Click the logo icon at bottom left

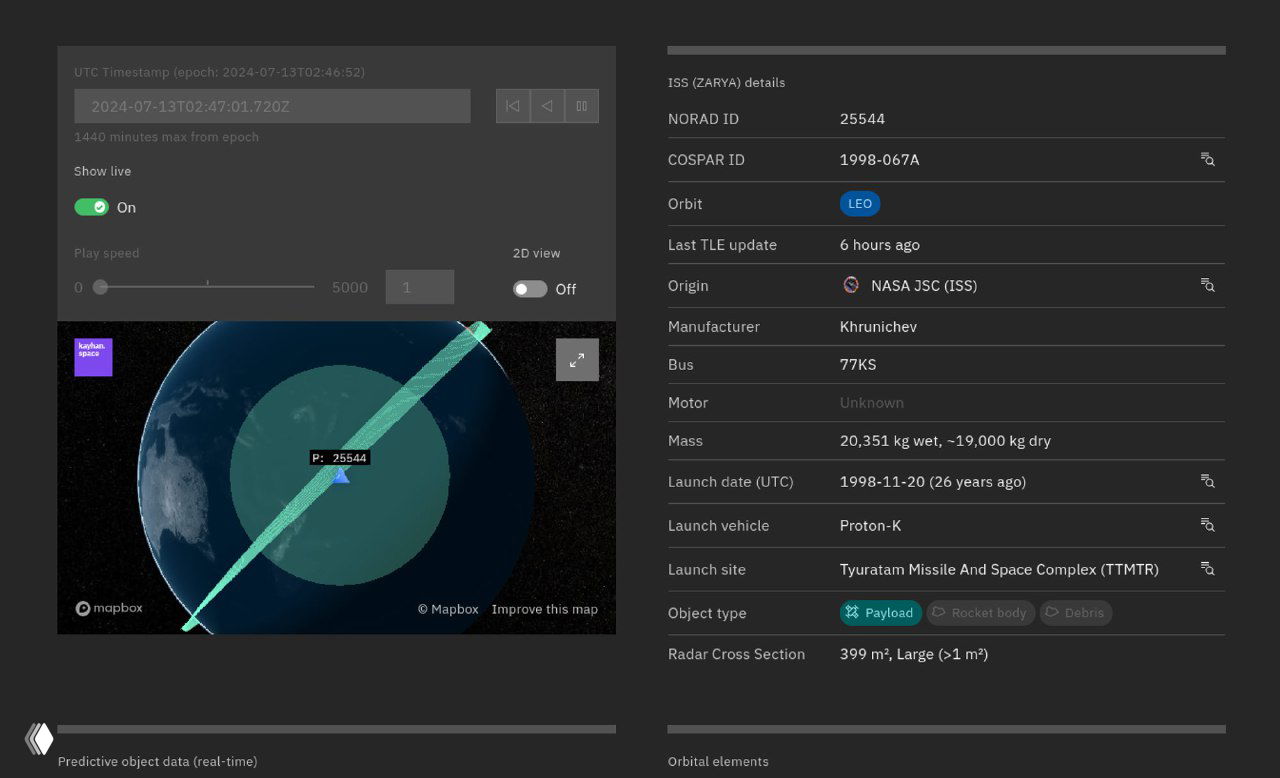(x=39, y=739)
